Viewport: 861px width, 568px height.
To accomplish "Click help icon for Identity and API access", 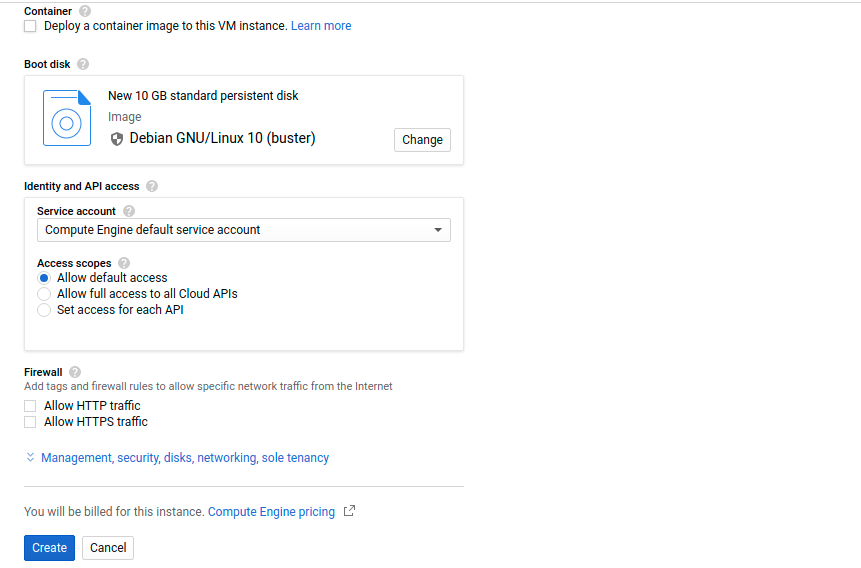I will (x=152, y=186).
